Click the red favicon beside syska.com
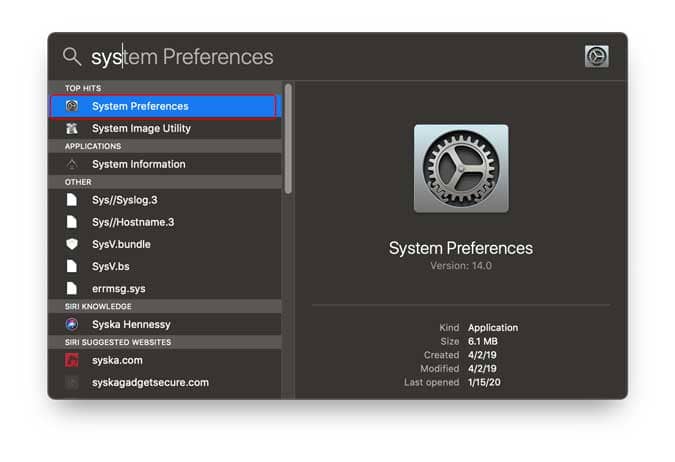The height and width of the screenshot is (462, 675). [x=72, y=360]
